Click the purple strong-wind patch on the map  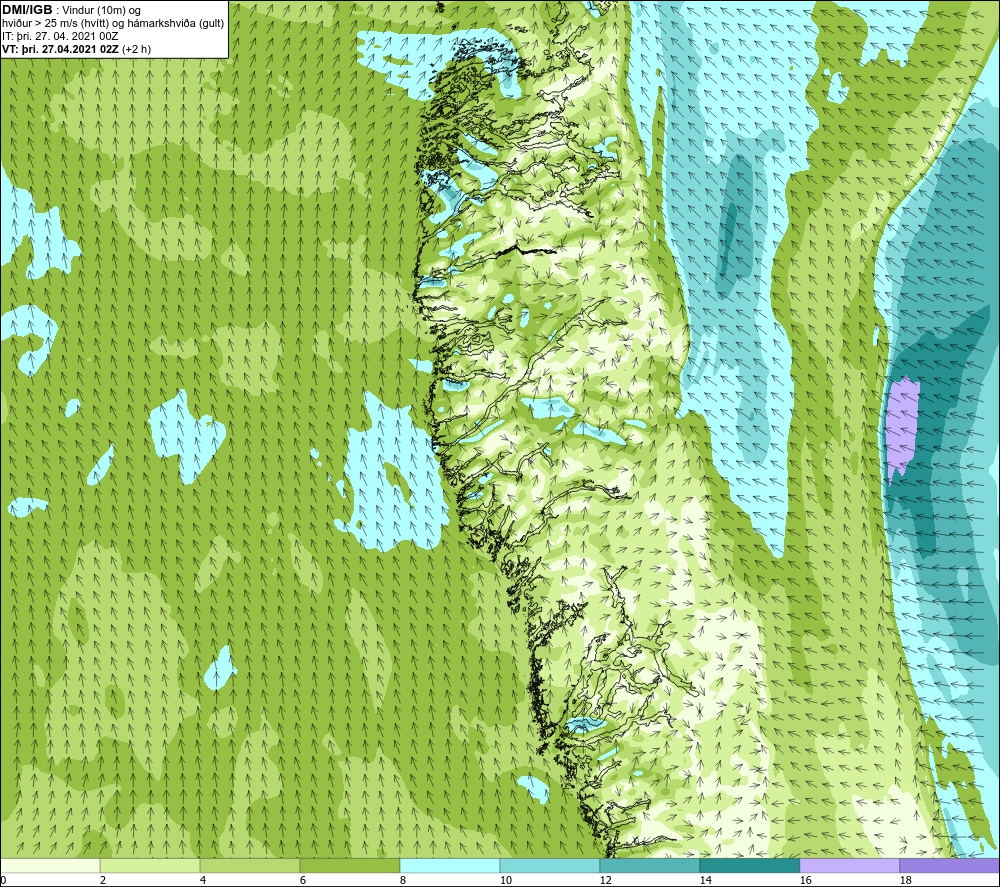click(x=902, y=430)
